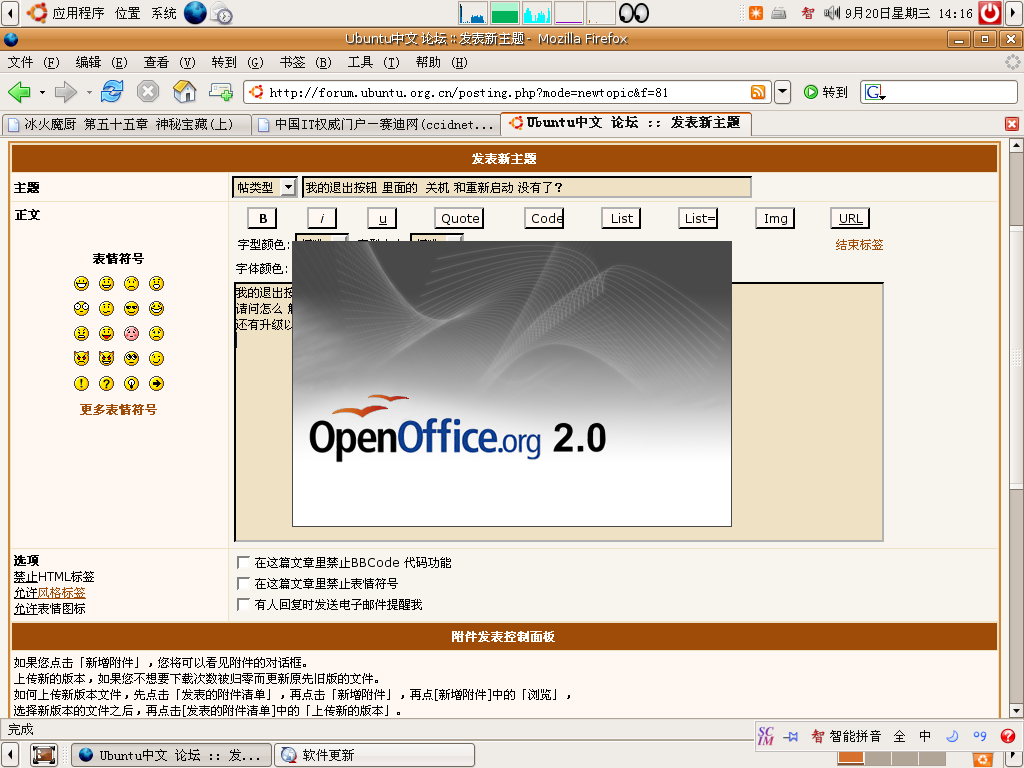Insert the rolling eyes emoticon
1024x768 pixels.
click(x=131, y=358)
